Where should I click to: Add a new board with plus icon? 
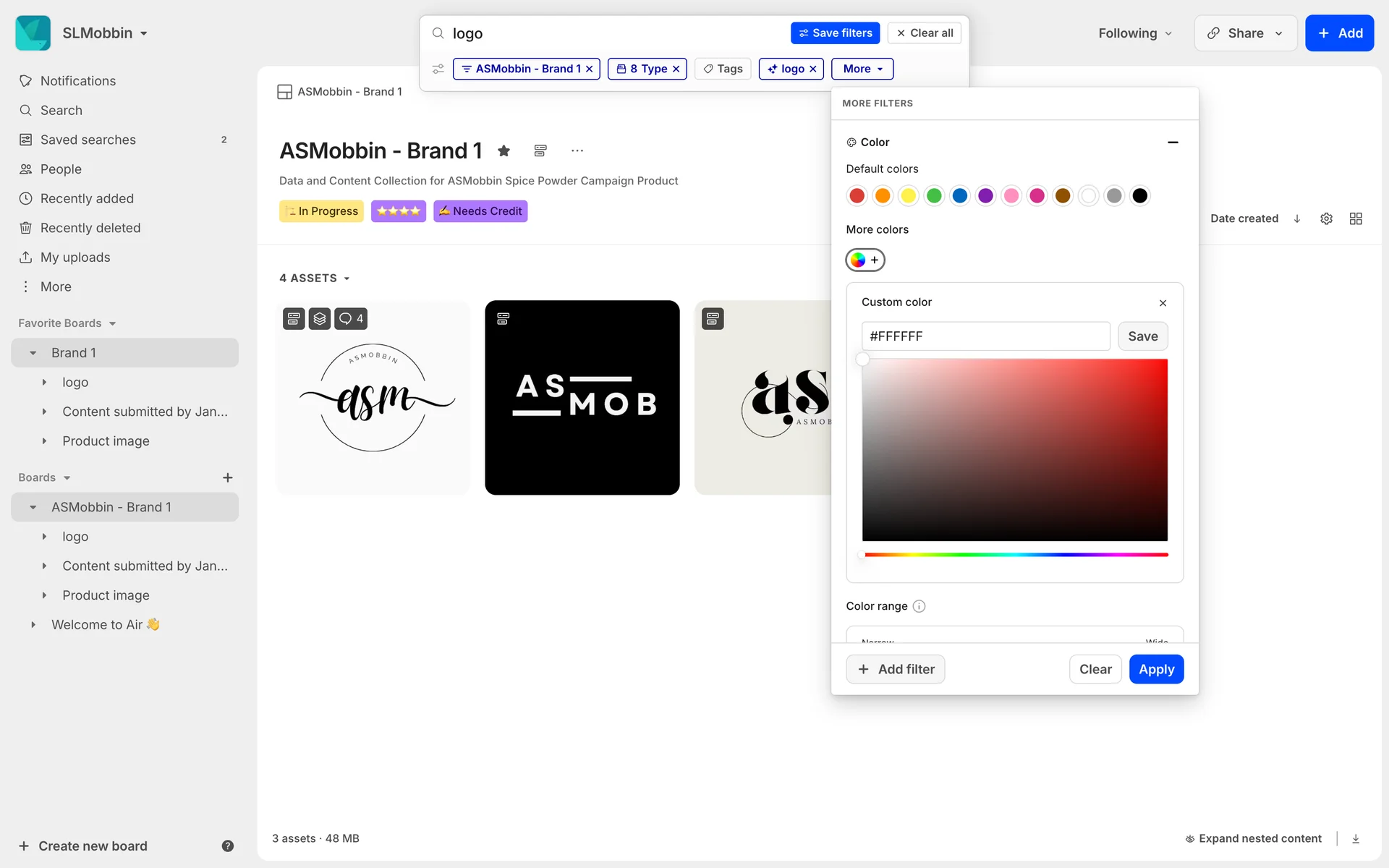pyautogui.click(x=227, y=477)
